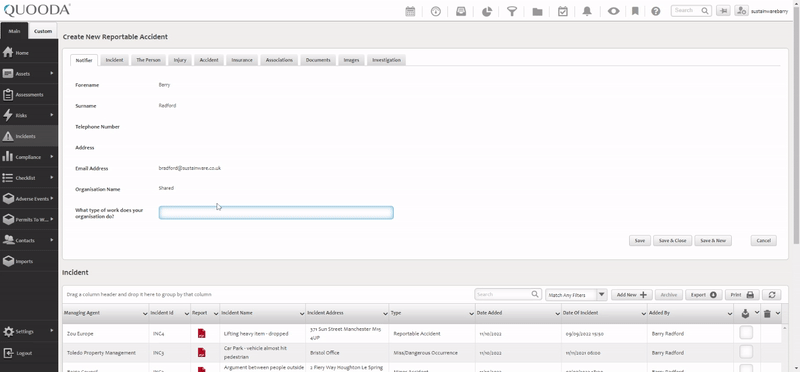Screen dimensions: 800x372
Task: Tick the archive checkbox for Zou Europe row
Action: tap(746, 333)
